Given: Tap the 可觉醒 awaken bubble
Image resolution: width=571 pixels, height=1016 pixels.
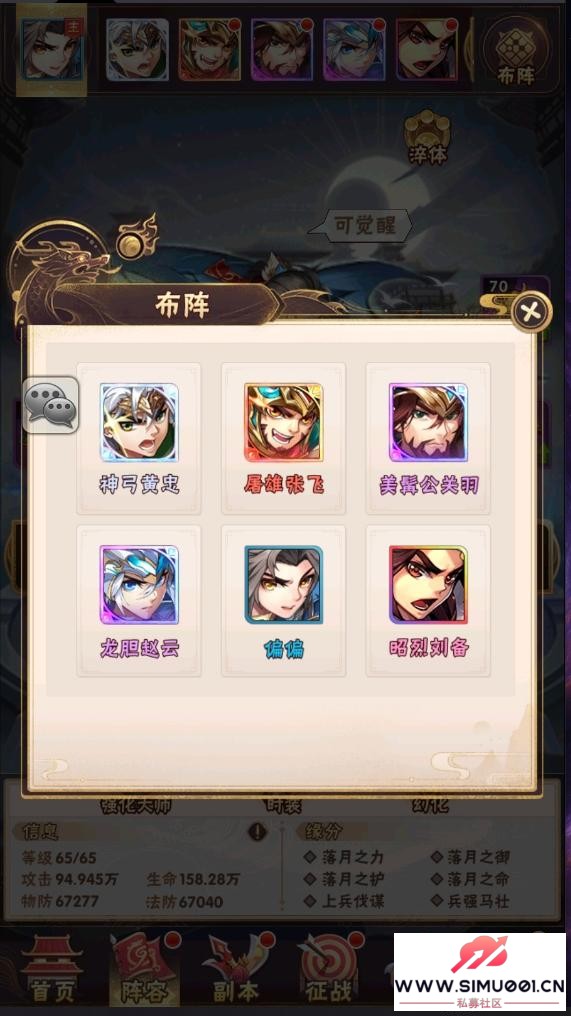Looking at the screenshot, I should point(364,226).
